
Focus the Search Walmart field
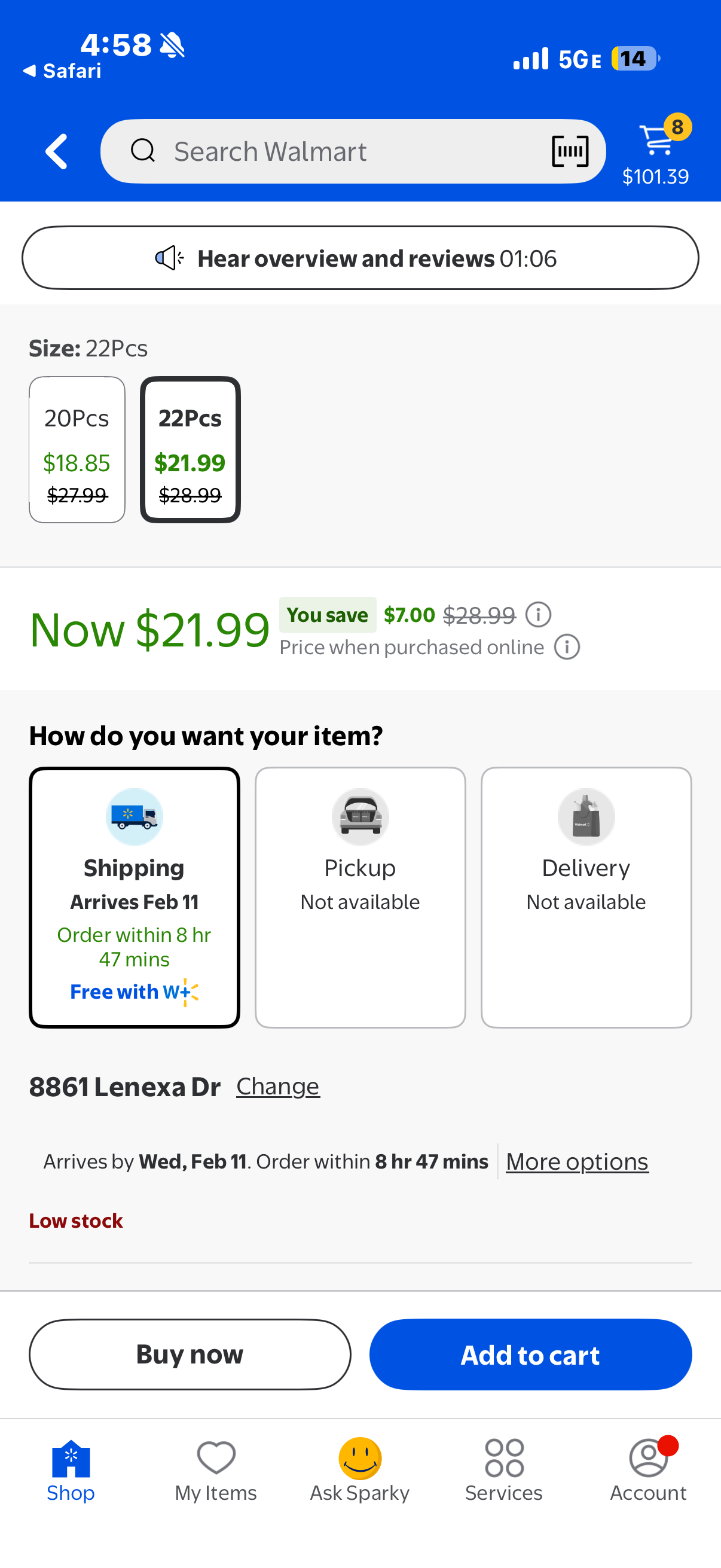pyautogui.click(x=341, y=151)
